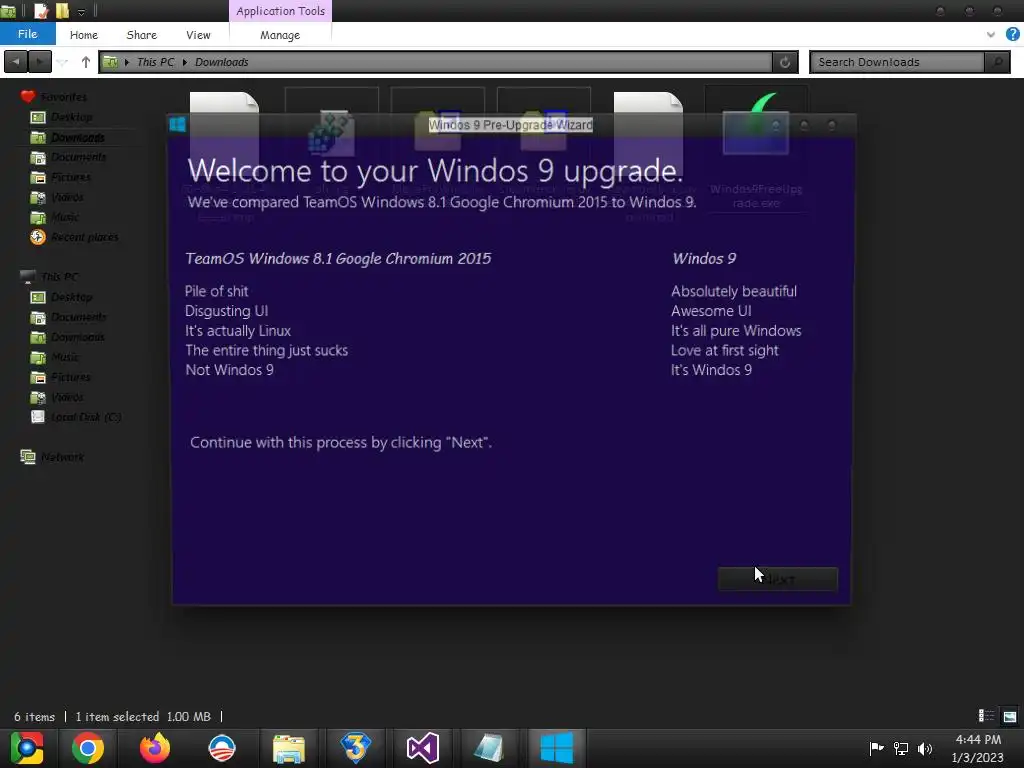Click the Up one level arrow

point(86,62)
